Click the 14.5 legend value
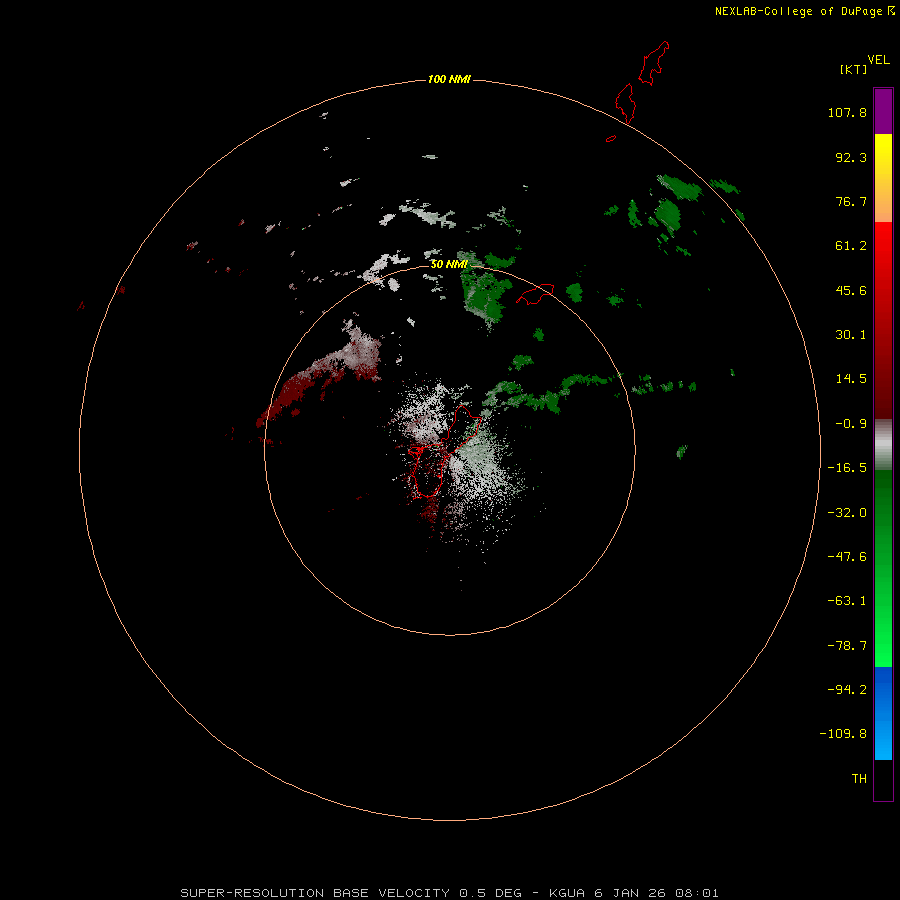900x900 pixels. [x=851, y=379]
